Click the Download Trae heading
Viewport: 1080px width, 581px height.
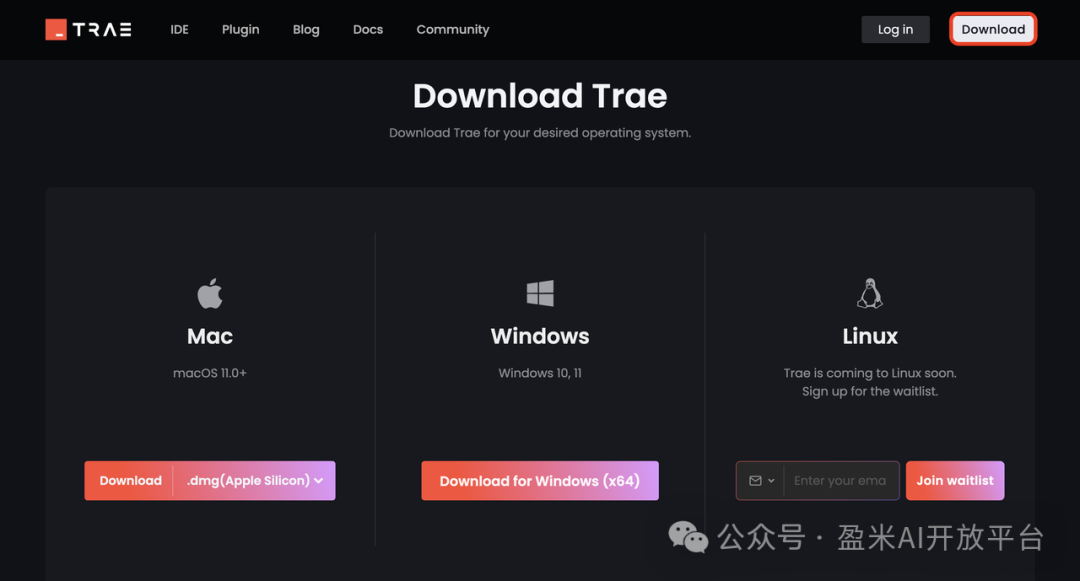click(540, 96)
